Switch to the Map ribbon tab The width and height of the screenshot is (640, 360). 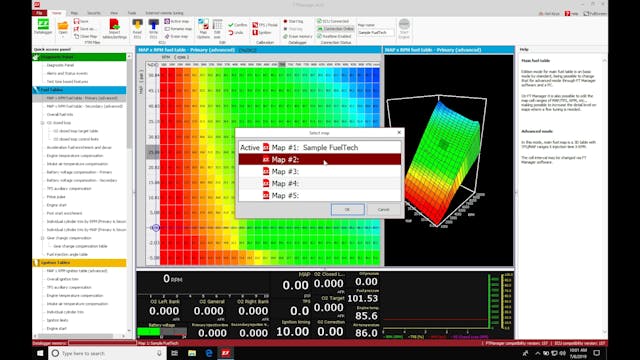[74, 13]
